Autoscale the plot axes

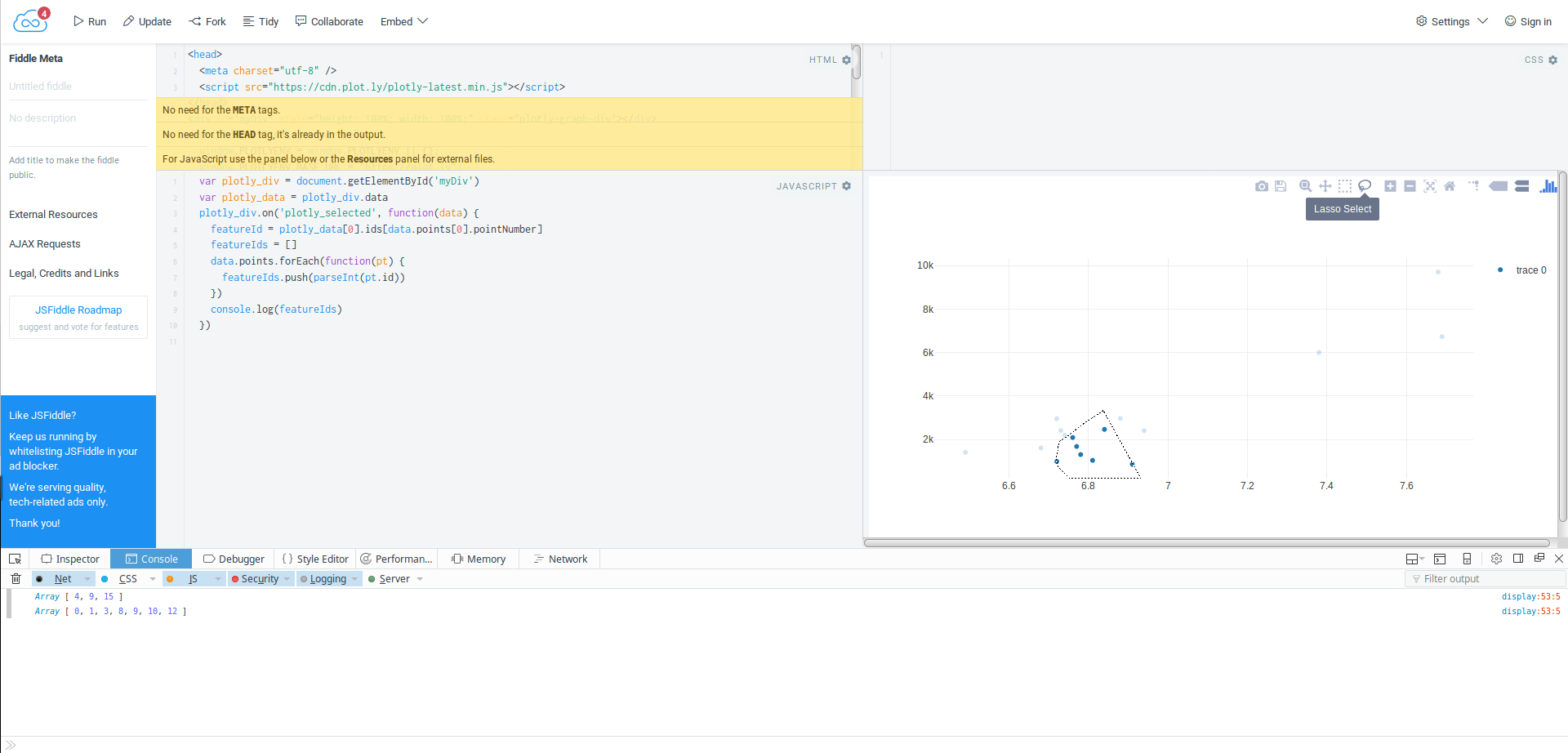[1430, 186]
